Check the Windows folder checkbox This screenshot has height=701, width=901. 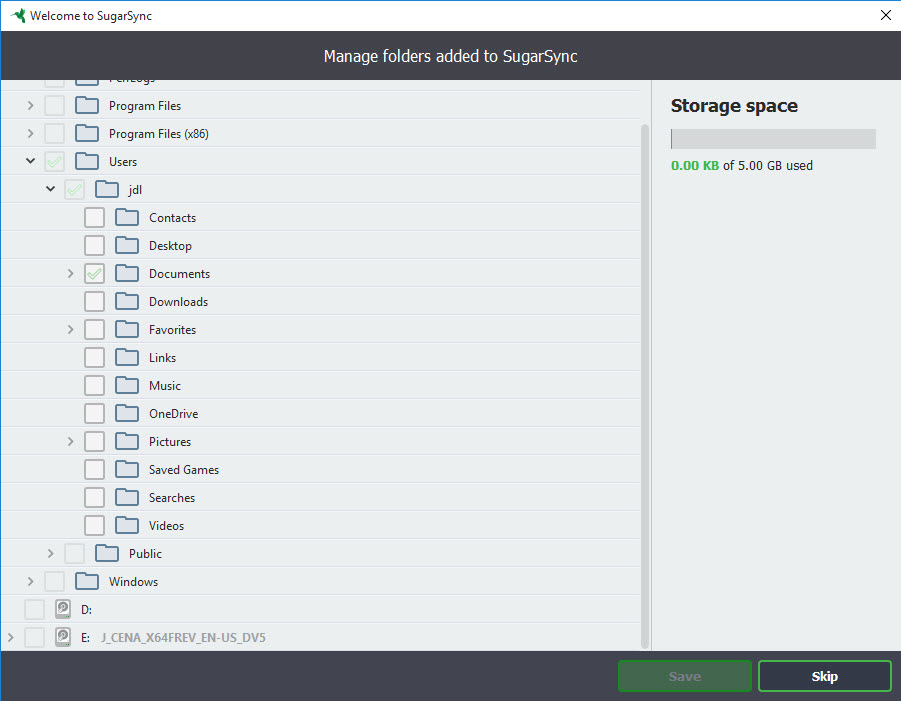(x=55, y=581)
